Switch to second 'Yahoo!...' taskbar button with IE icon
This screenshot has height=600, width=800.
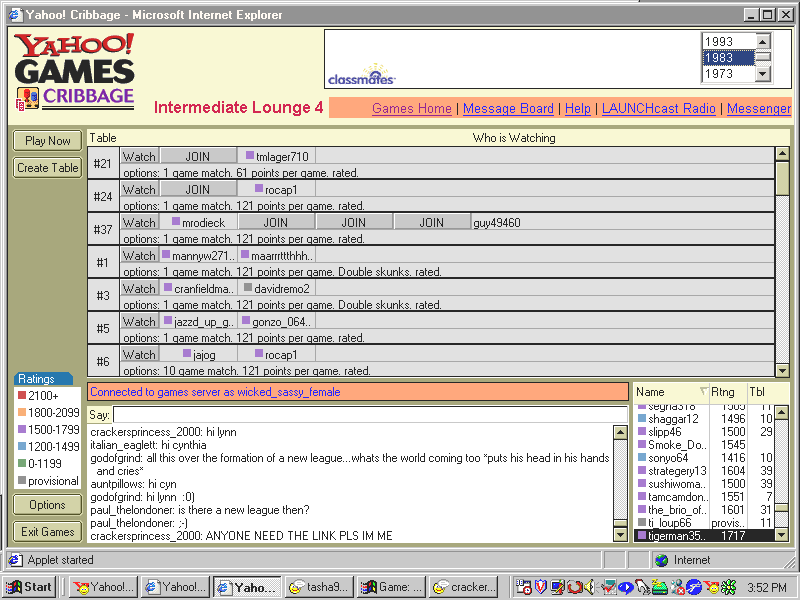pyautogui.click(x=175, y=587)
